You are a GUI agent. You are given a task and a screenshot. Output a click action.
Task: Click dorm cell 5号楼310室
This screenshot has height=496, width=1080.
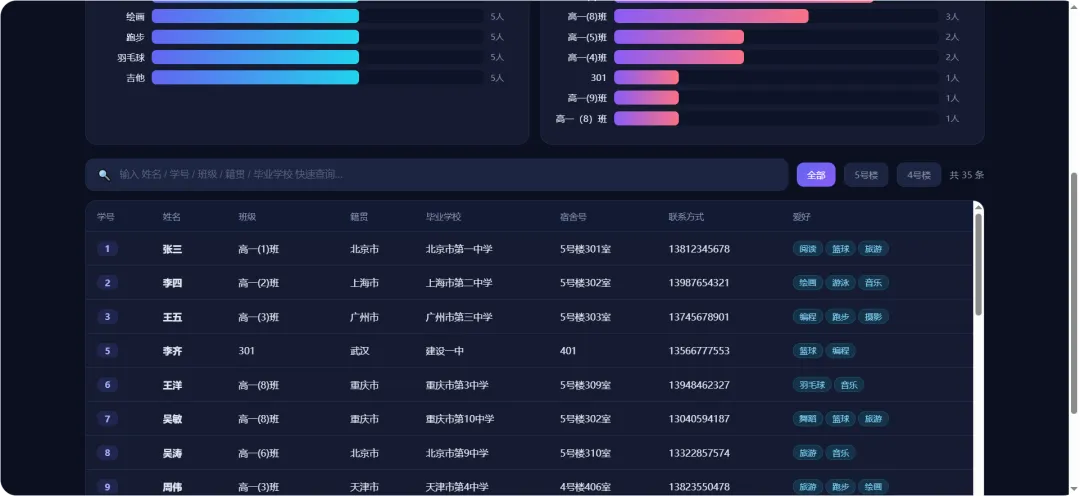point(585,453)
